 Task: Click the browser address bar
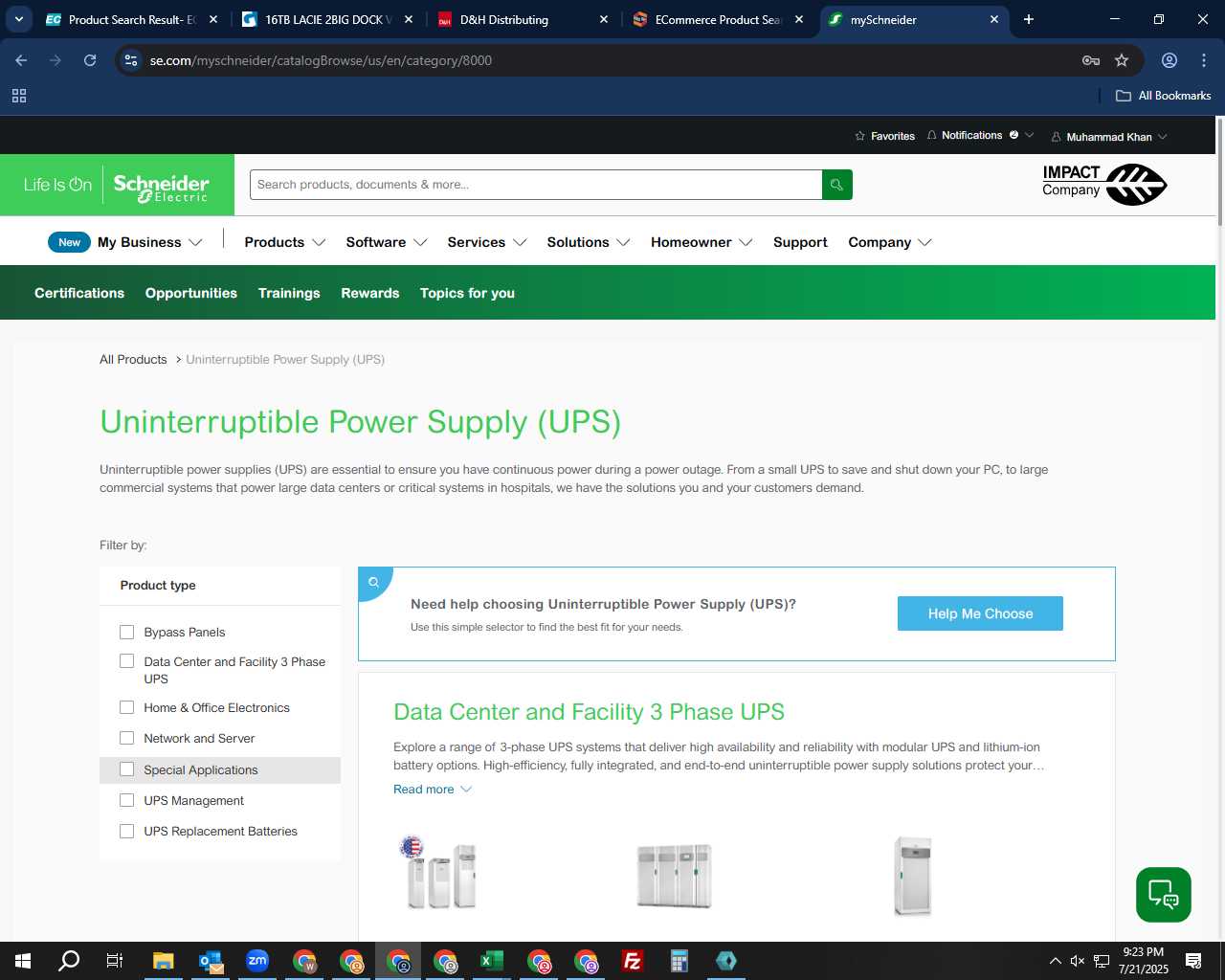[612, 60]
